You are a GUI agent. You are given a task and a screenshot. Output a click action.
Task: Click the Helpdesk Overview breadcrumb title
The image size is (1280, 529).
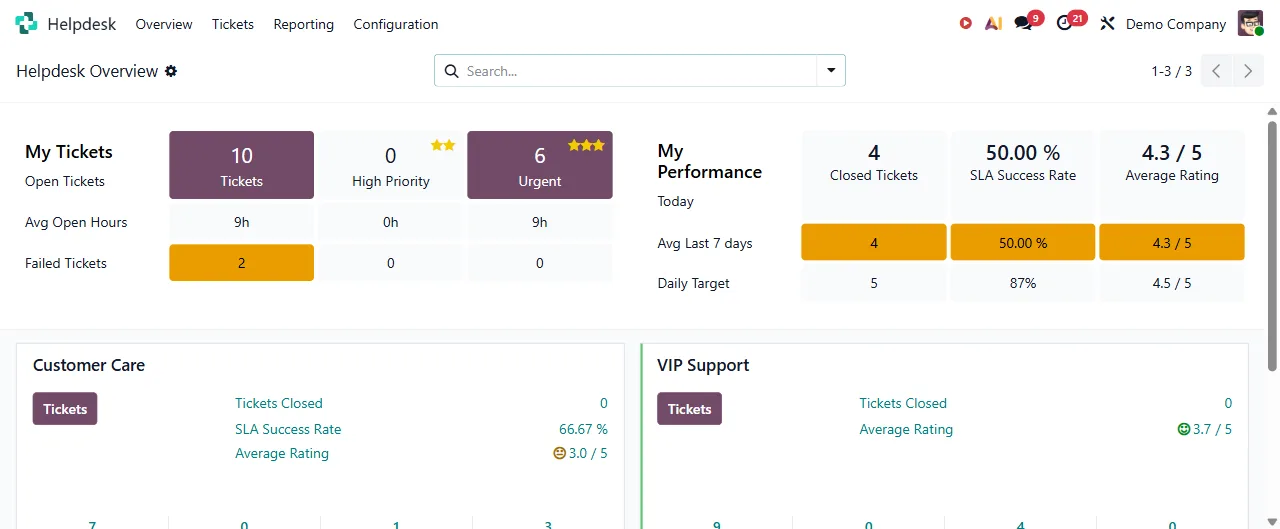click(x=87, y=71)
